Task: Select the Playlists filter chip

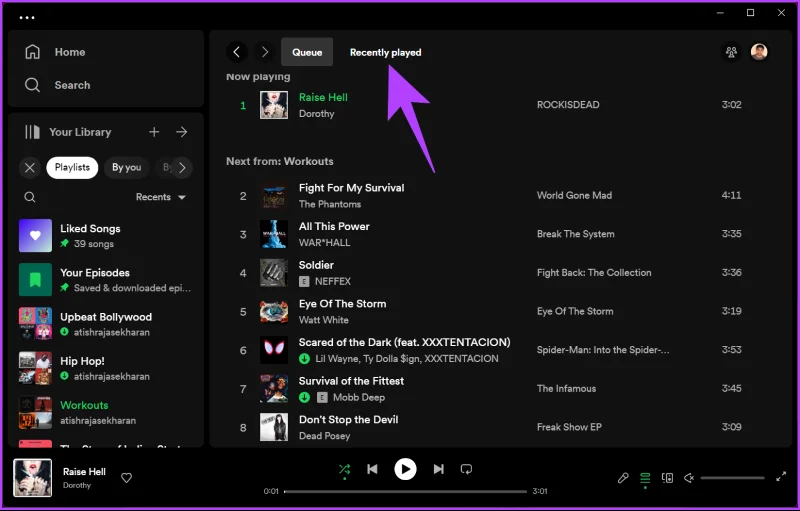Action: [72, 168]
